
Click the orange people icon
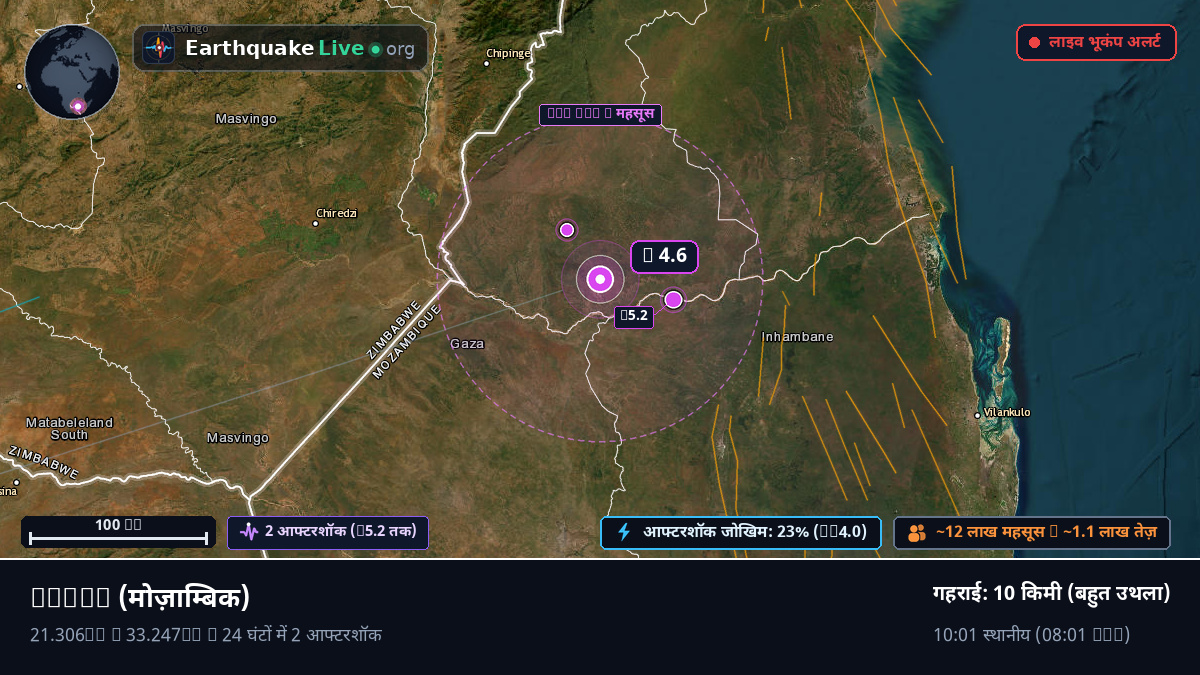pyautogui.click(x=917, y=533)
